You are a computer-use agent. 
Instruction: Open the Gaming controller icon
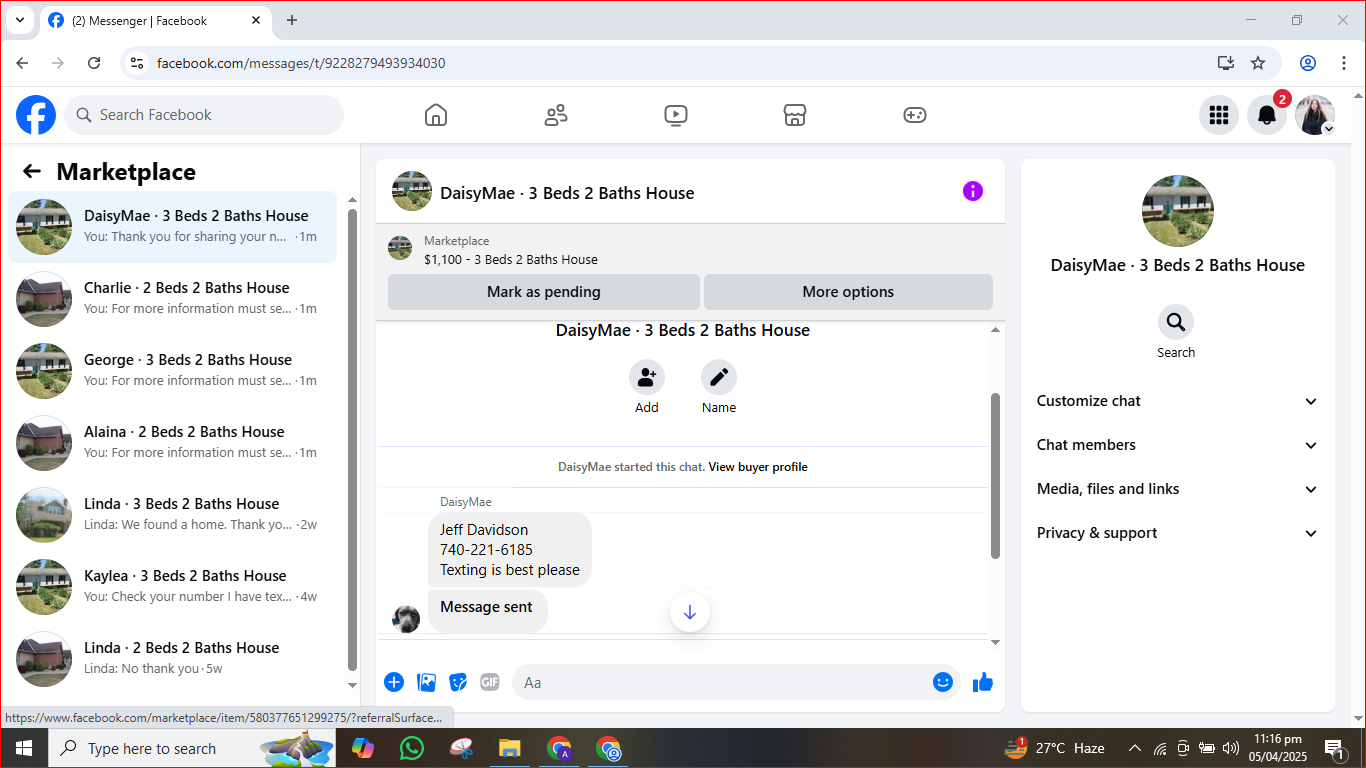point(915,115)
